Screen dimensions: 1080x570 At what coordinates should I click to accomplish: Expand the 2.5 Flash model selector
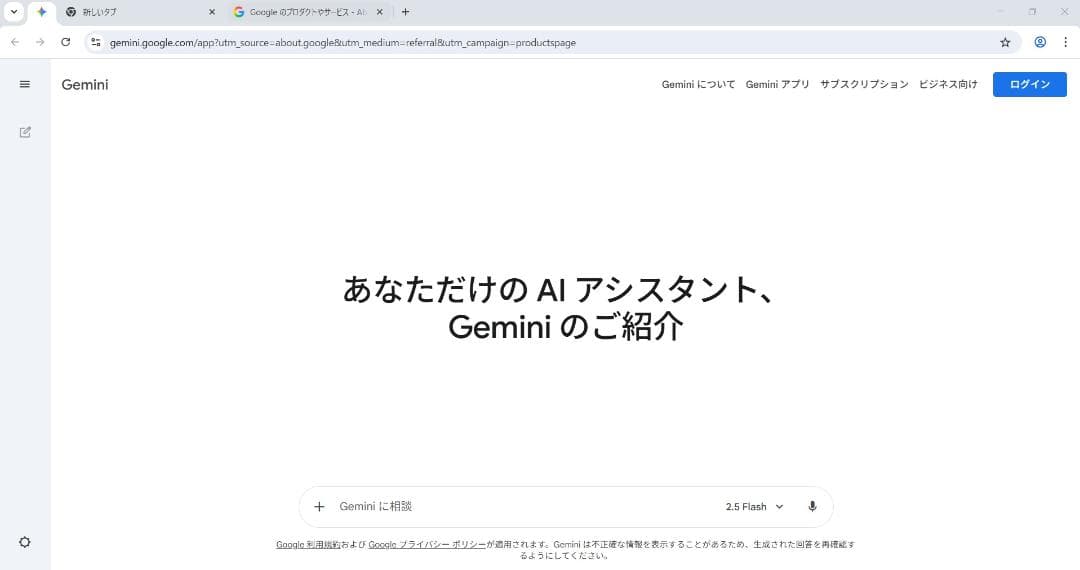[x=754, y=507]
